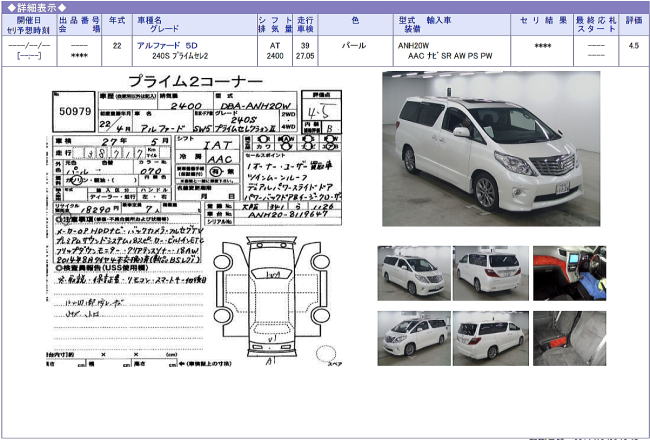Image resolution: width=650 pixels, height=440 pixels.
Task: Open the rear view thumbnail with red taillights in the upper row
Action: 490,273
